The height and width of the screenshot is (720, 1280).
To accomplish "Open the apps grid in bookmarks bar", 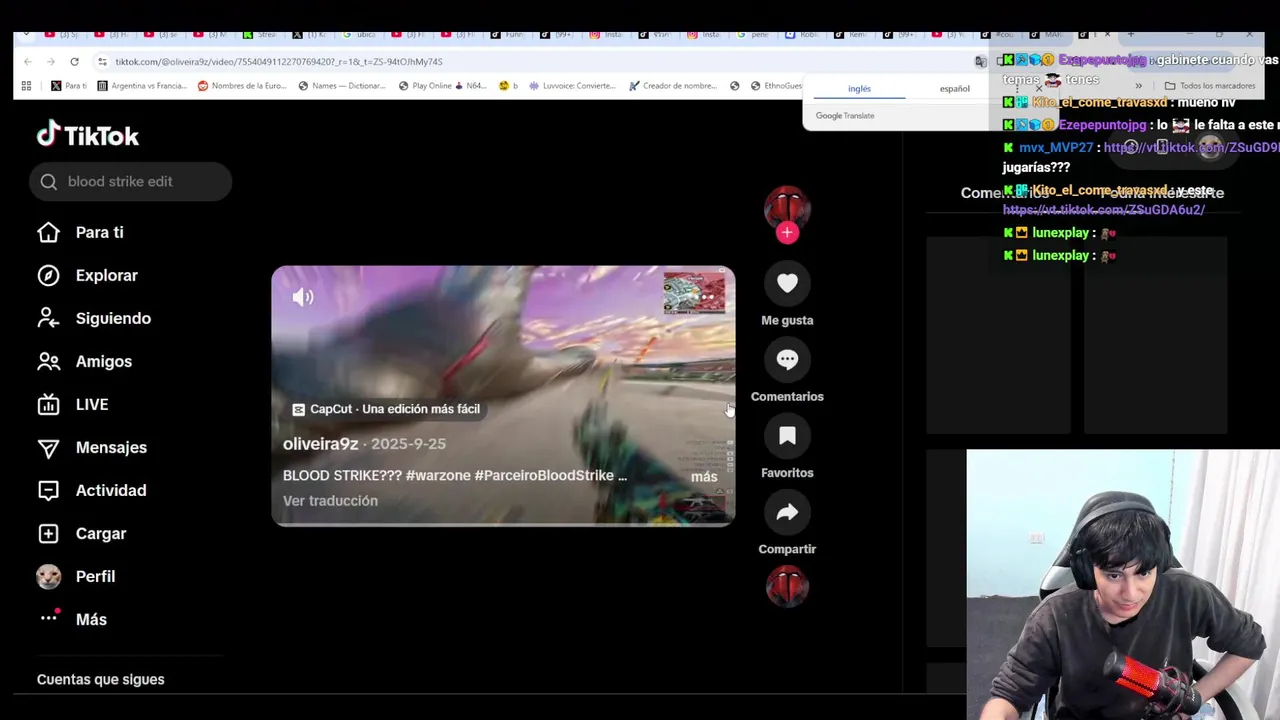I will pyautogui.click(x=26, y=86).
